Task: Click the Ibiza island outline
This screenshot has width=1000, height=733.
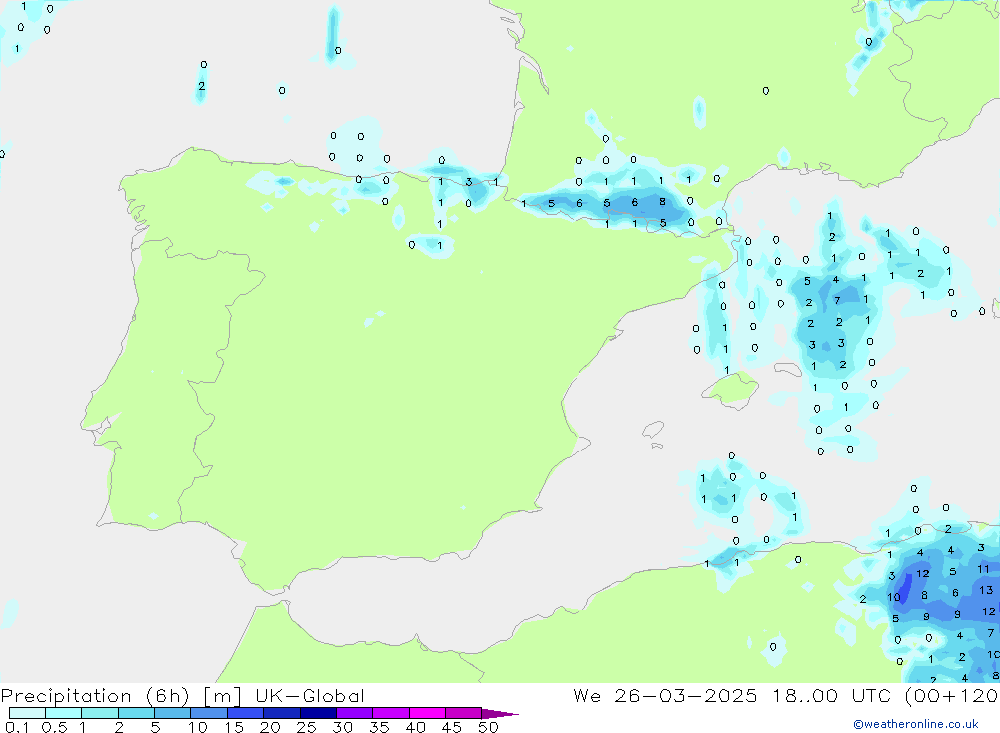Action: (654, 431)
